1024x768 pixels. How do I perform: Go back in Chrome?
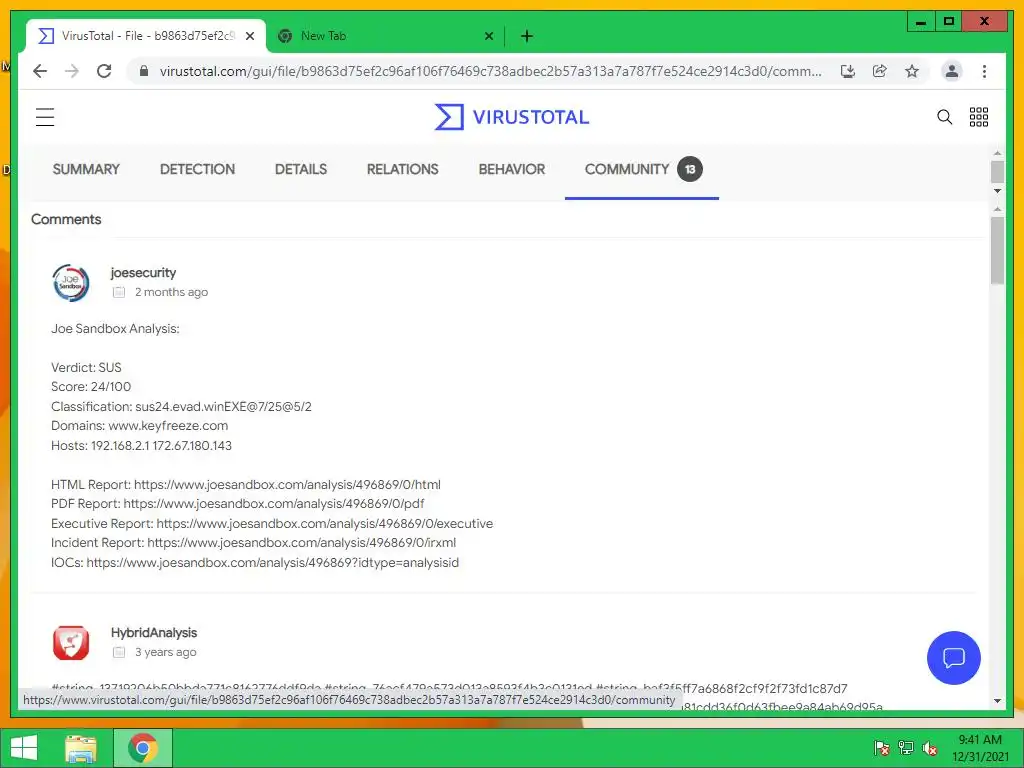pyautogui.click(x=40, y=71)
